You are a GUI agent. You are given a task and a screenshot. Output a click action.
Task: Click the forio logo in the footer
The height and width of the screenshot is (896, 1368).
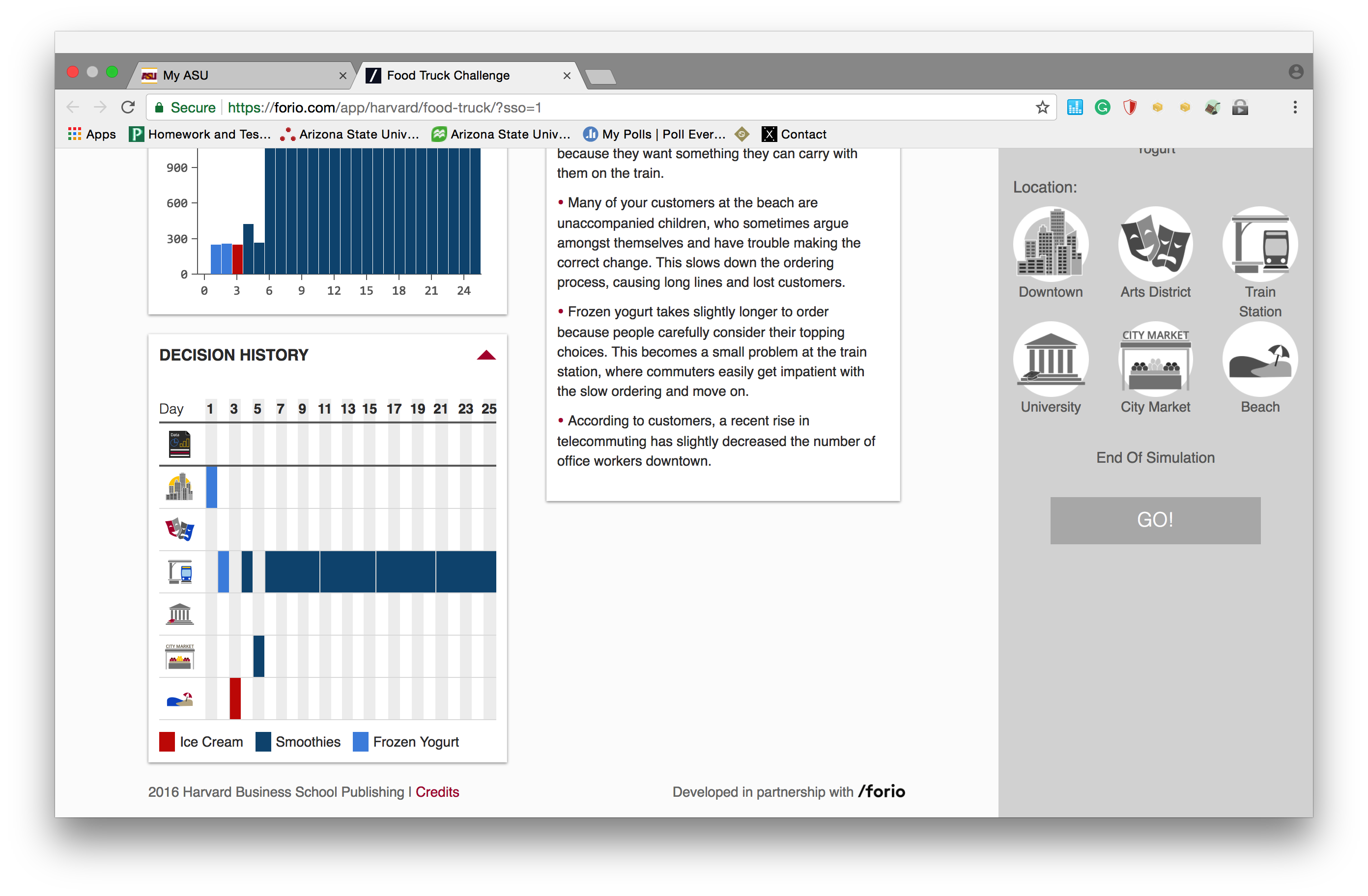point(882,791)
